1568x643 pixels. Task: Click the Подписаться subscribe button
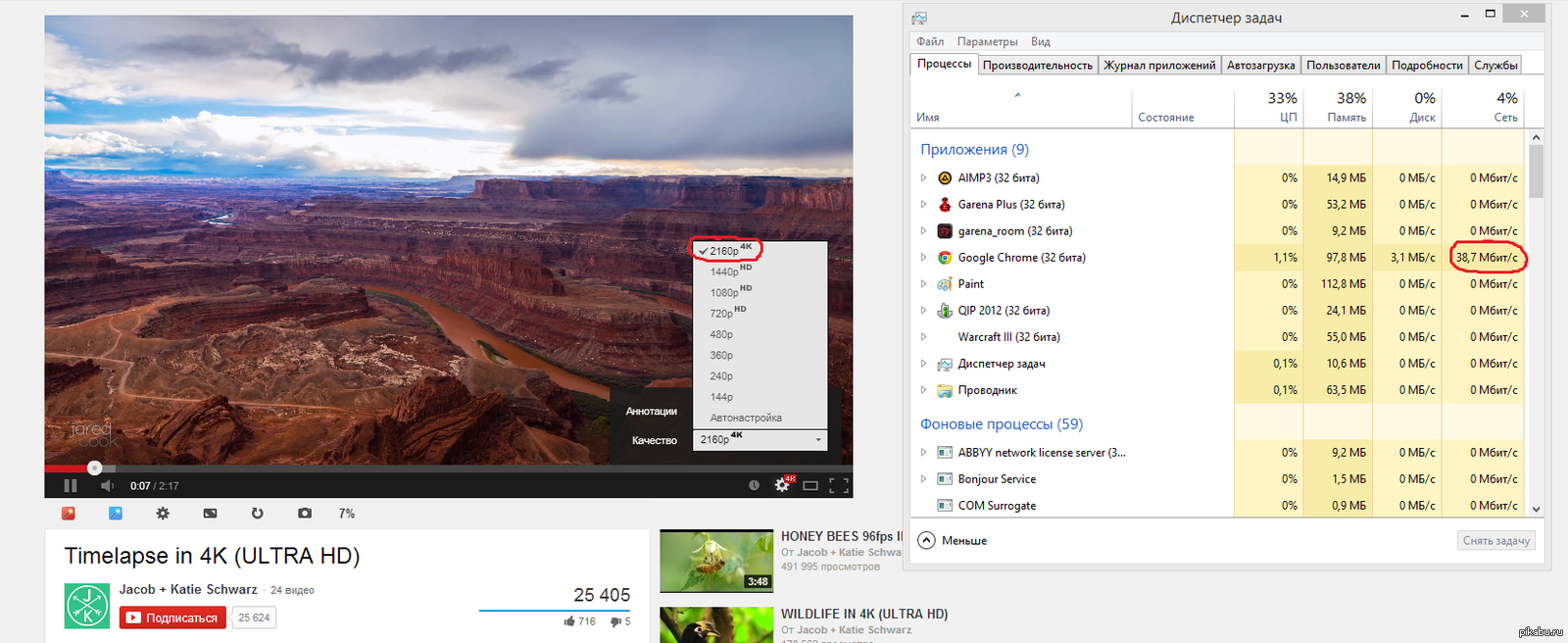tap(172, 618)
